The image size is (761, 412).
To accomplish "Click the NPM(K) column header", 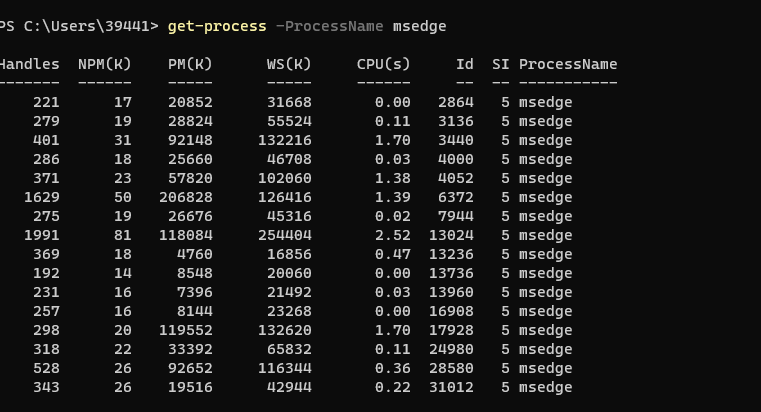I will coord(105,64).
